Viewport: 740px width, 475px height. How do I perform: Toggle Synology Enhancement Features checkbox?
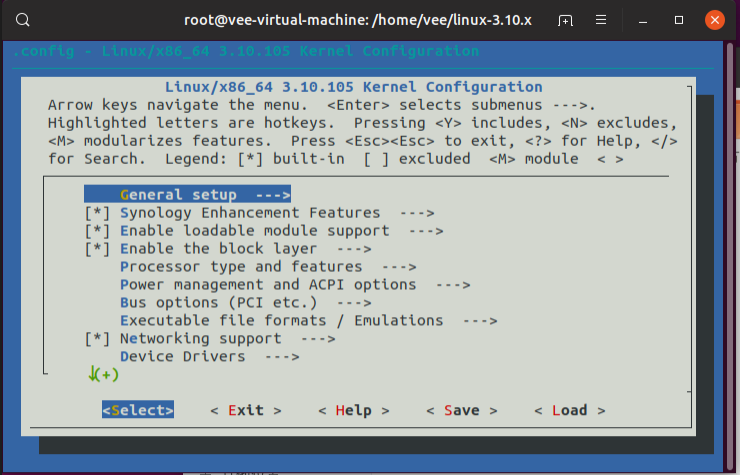point(97,213)
